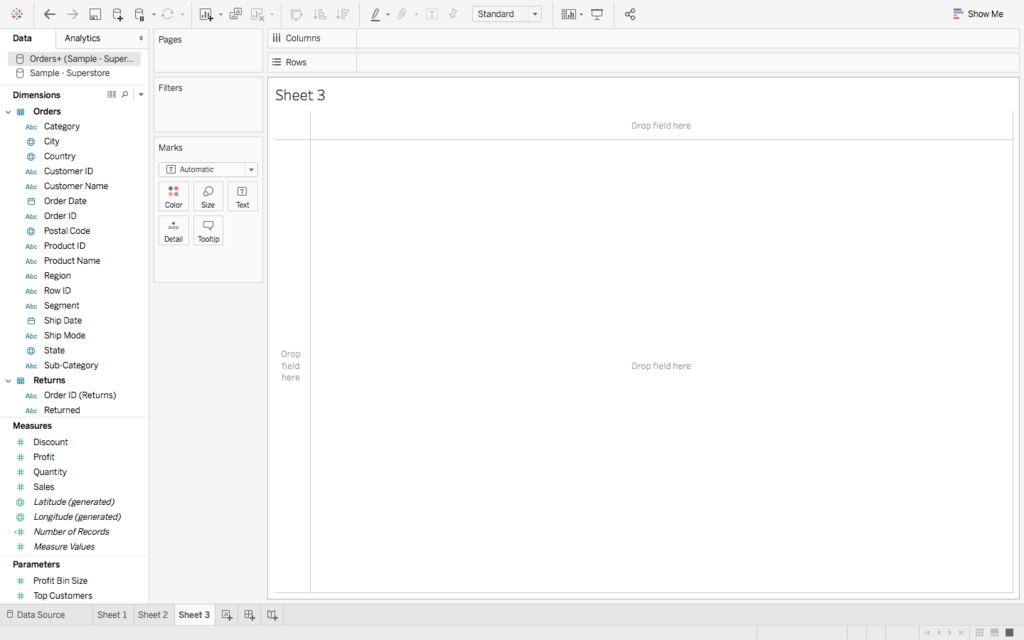Show the sheet sorter grid view icon
The width and height of the screenshot is (1024, 640).
point(980,632)
